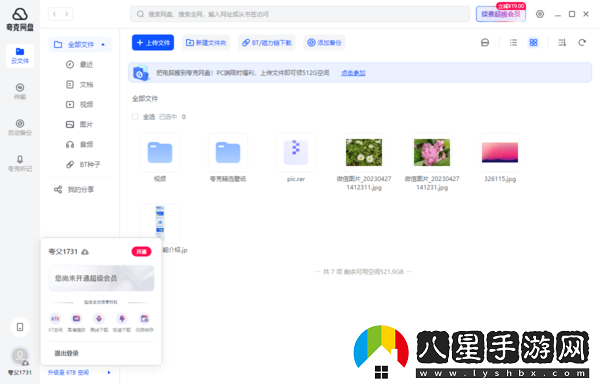
Task: Open 我的分享 my shares
Action: 74,189
